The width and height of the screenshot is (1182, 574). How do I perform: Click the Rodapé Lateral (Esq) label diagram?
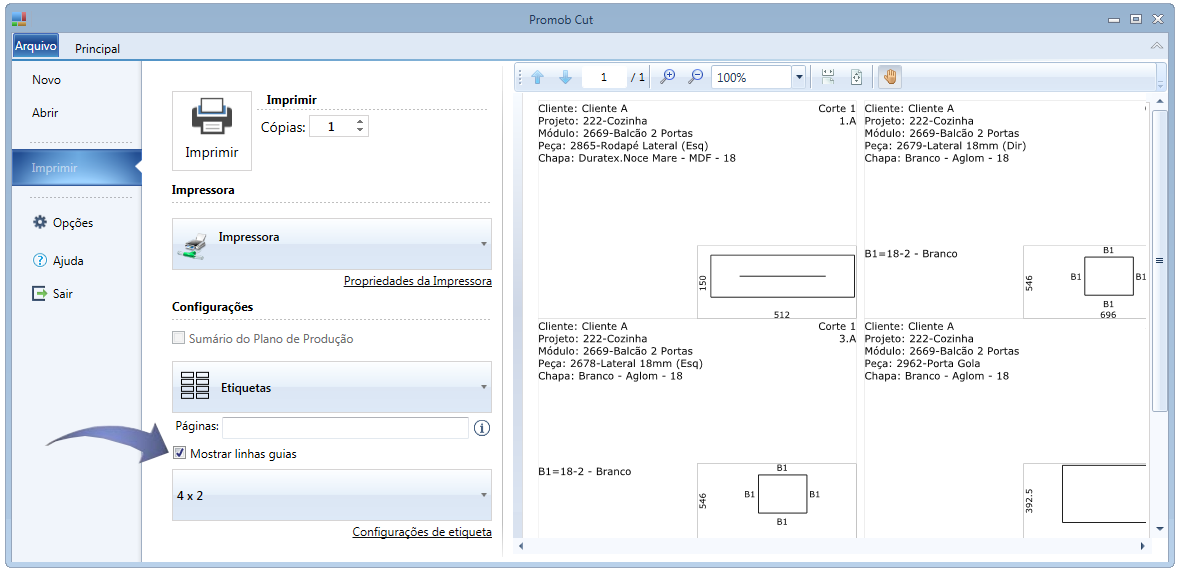(777, 281)
